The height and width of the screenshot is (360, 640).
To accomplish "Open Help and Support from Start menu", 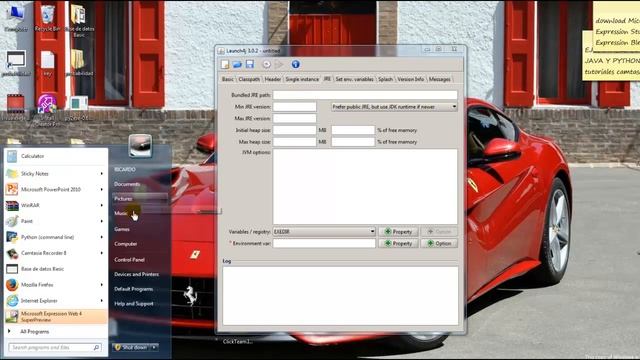I will pyautogui.click(x=134, y=304).
